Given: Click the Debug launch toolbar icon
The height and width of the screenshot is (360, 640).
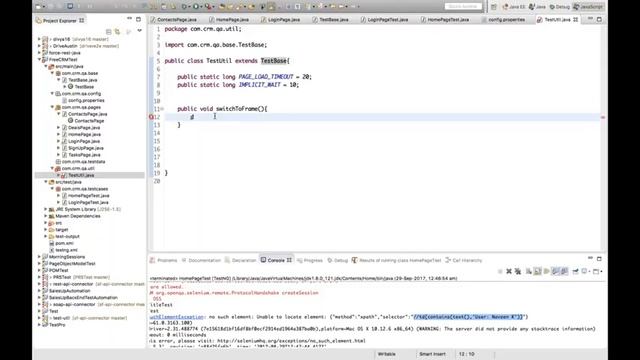Looking at the screenshot, I should (x=184, y=7).
